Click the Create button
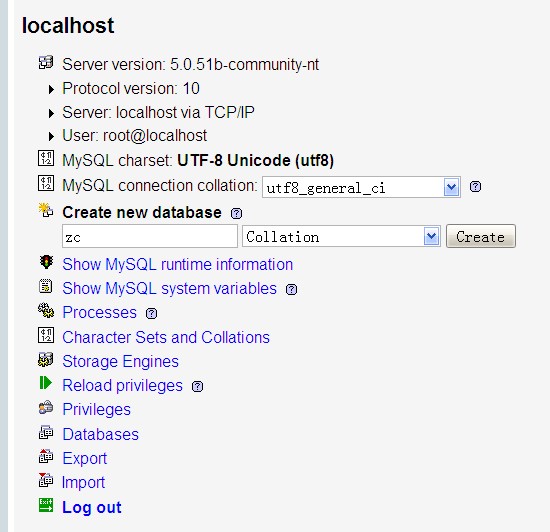550x532 pixels. click(481, 236)
